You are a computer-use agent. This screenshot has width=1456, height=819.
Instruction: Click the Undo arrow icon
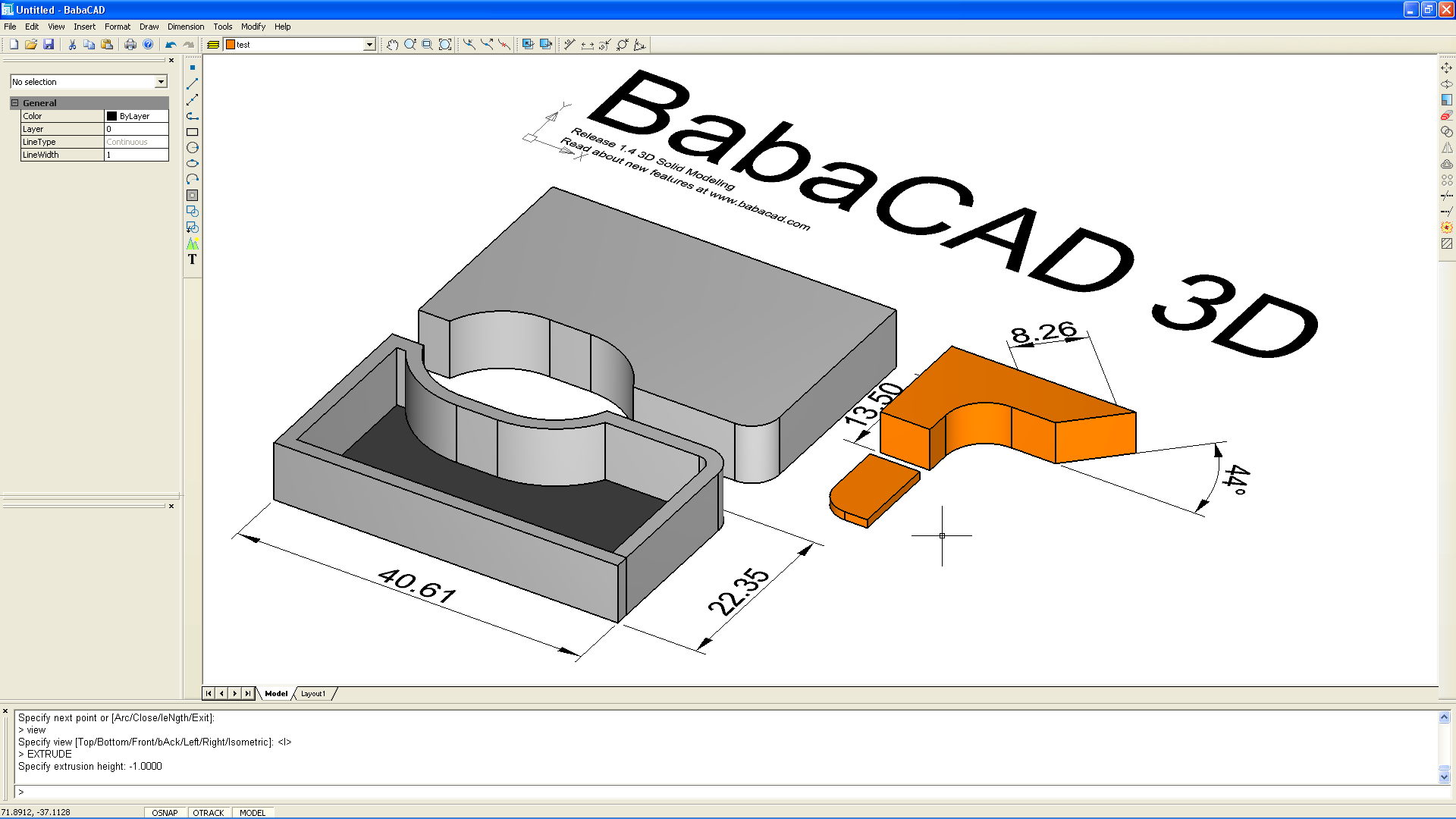(171, 45)
